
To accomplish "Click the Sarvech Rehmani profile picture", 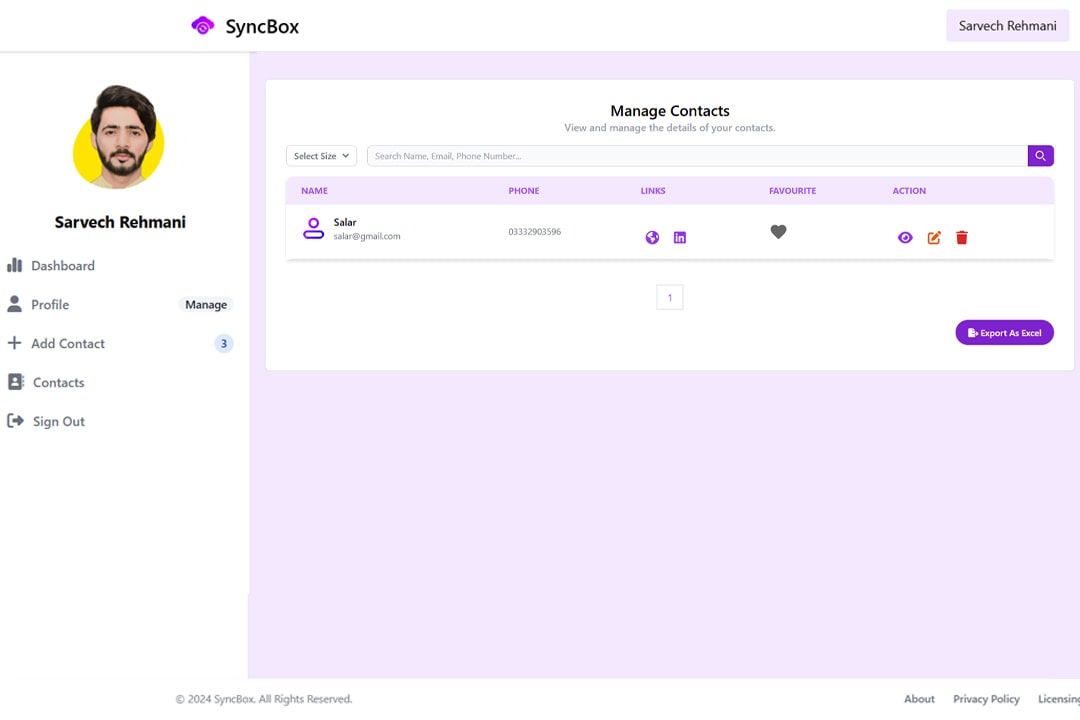I will 118,137.
